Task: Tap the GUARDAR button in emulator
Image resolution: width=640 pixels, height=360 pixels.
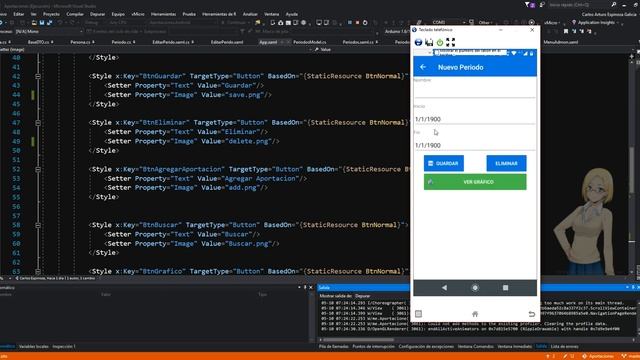Action: tap(443, 163)
